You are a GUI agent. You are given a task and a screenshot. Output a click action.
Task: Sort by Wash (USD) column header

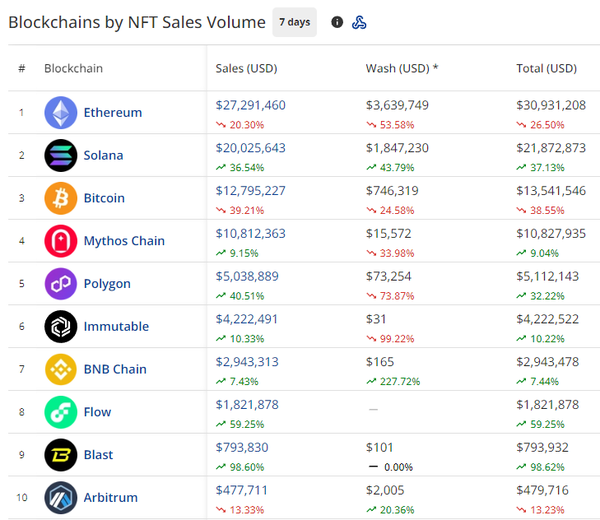[x=401, y=68]
